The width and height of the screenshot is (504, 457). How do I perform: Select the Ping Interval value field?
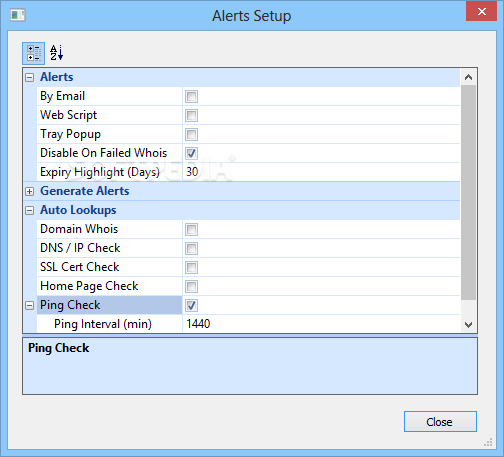pos(321,324)
